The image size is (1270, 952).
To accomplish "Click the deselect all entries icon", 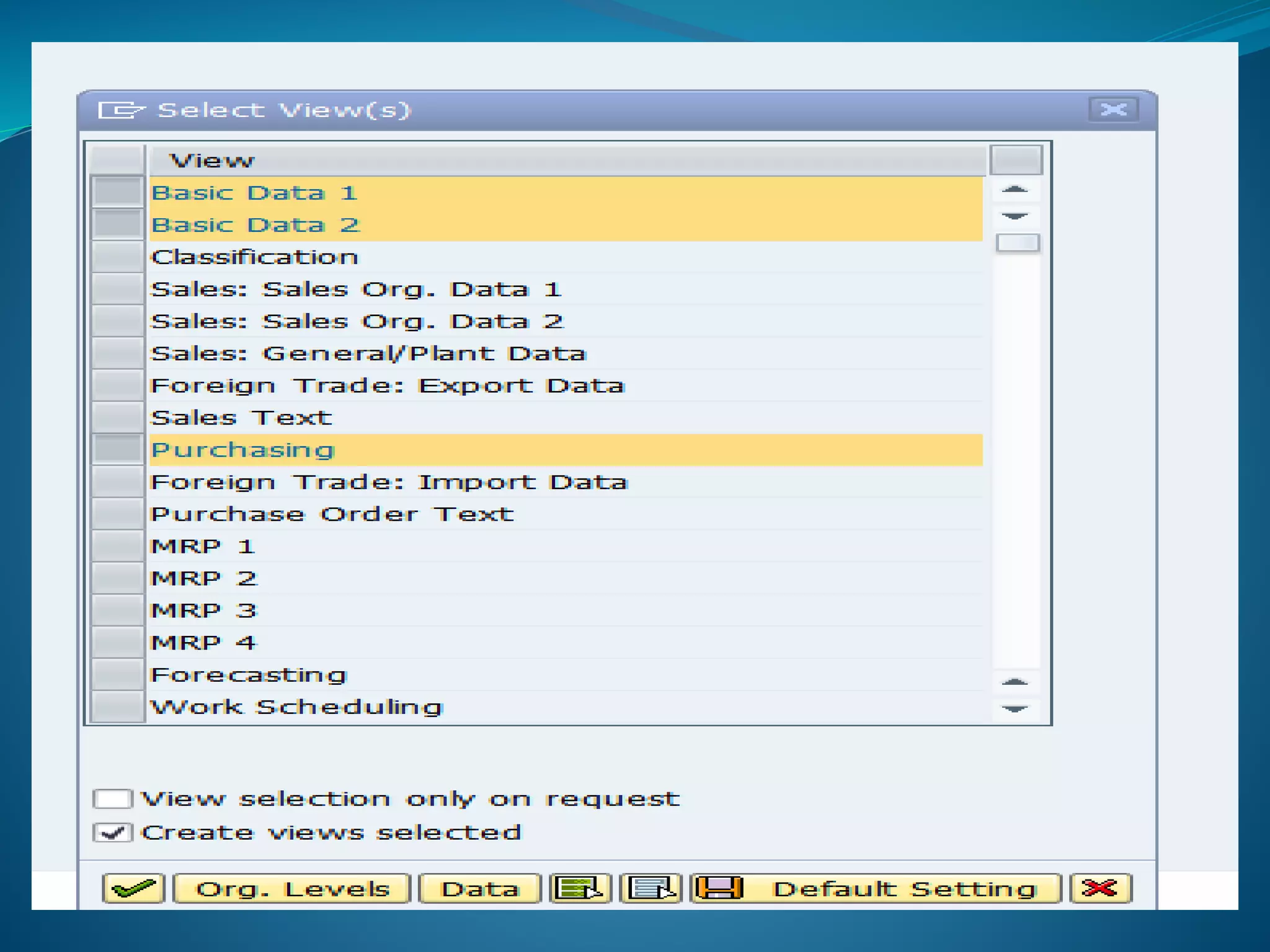I will point(651,888).
